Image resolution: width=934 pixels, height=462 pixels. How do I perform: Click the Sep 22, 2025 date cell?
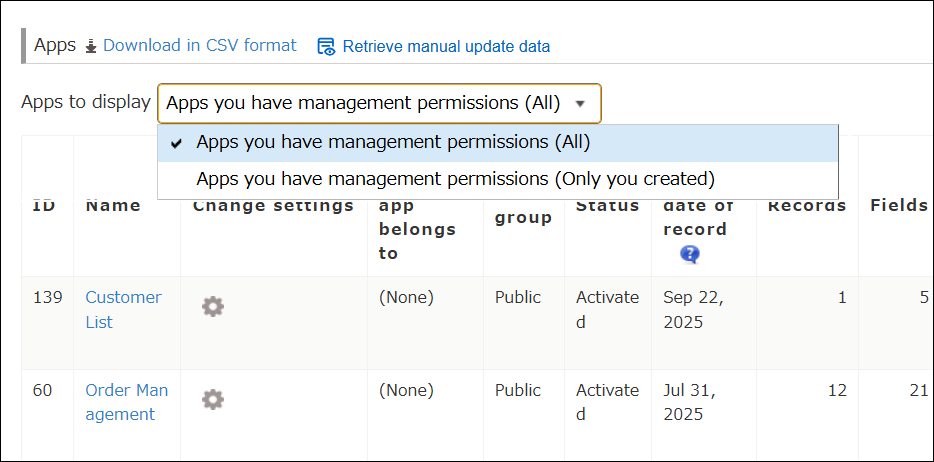pos(692,309)
